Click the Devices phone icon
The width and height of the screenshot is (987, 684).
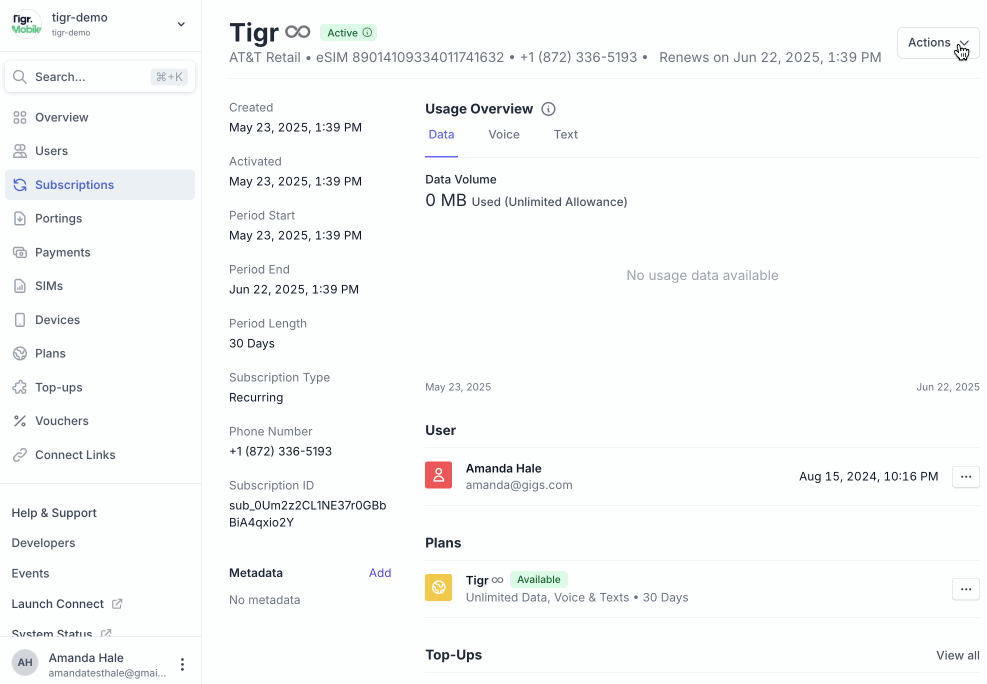pos(20,320)
